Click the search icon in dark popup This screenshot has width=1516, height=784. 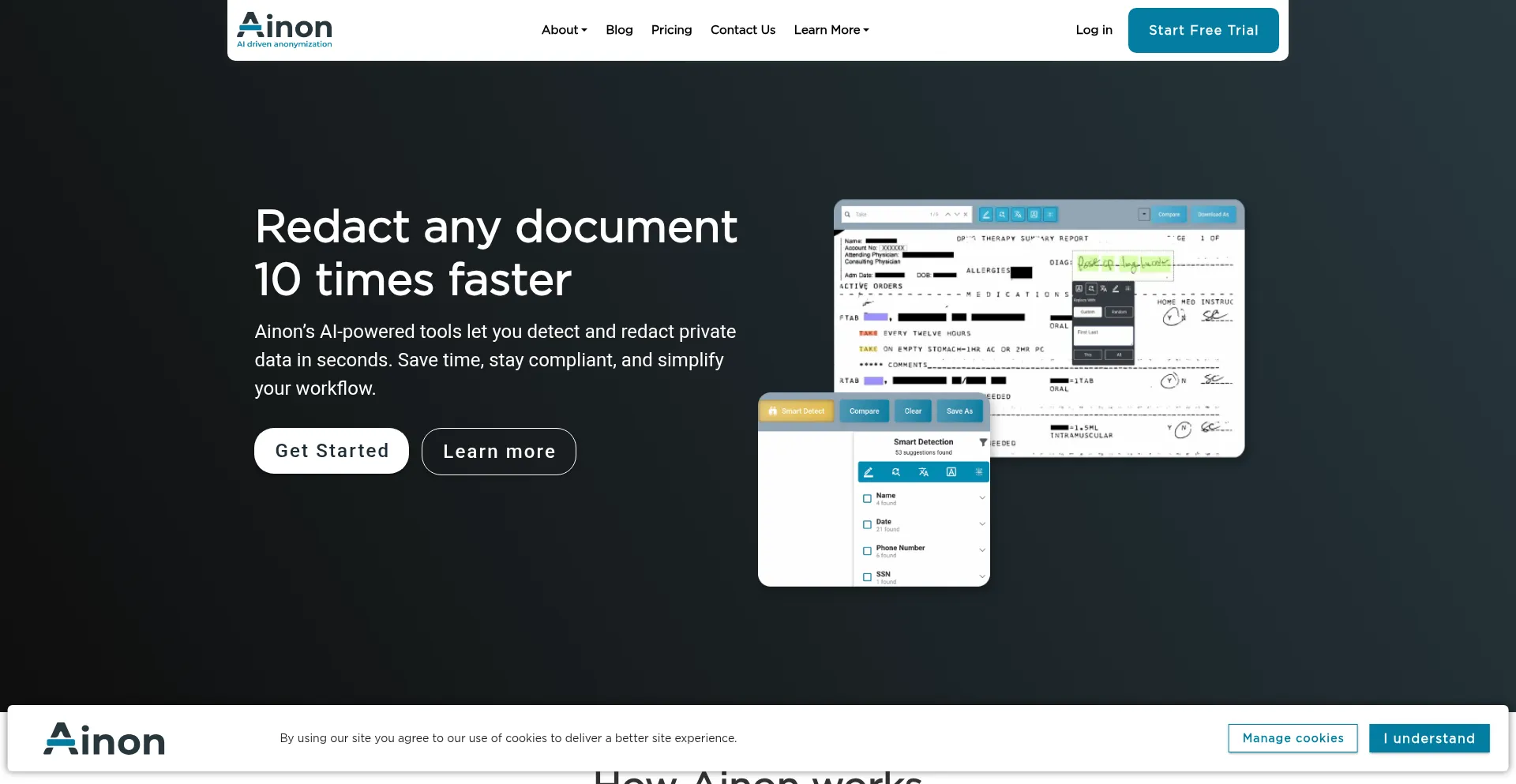1091,288
